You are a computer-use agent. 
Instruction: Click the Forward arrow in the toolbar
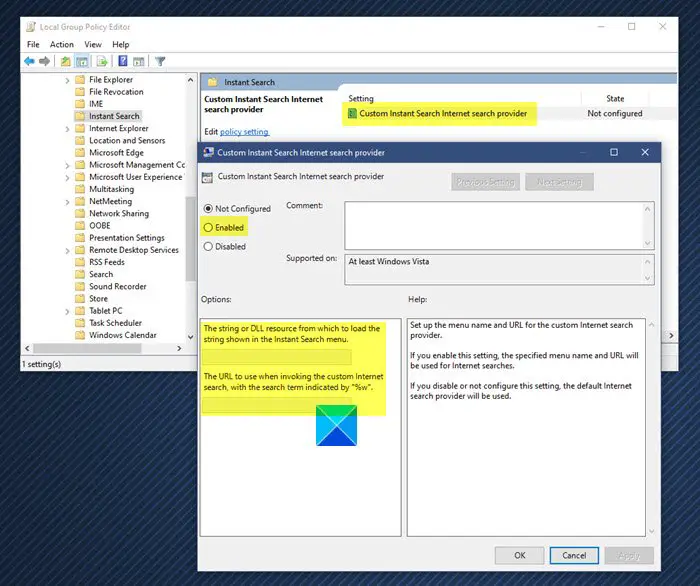[x=44, y=61]
